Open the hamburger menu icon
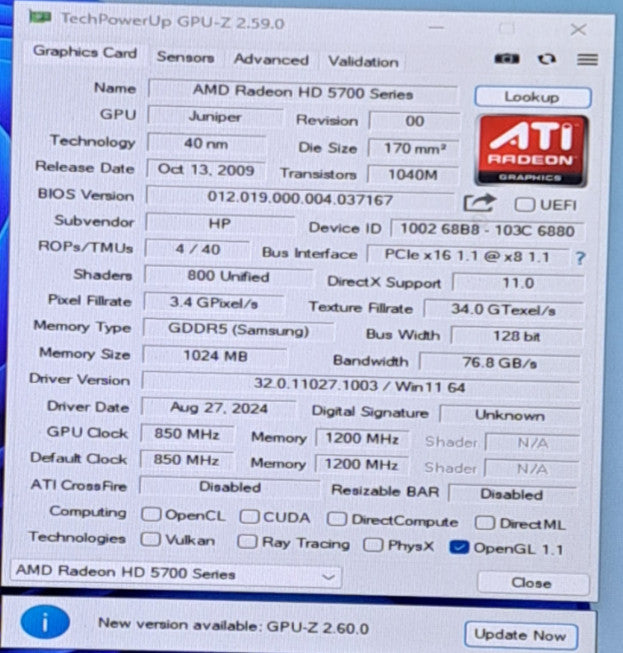Screen dimensions: 623x653 click(x=587, y=60)
